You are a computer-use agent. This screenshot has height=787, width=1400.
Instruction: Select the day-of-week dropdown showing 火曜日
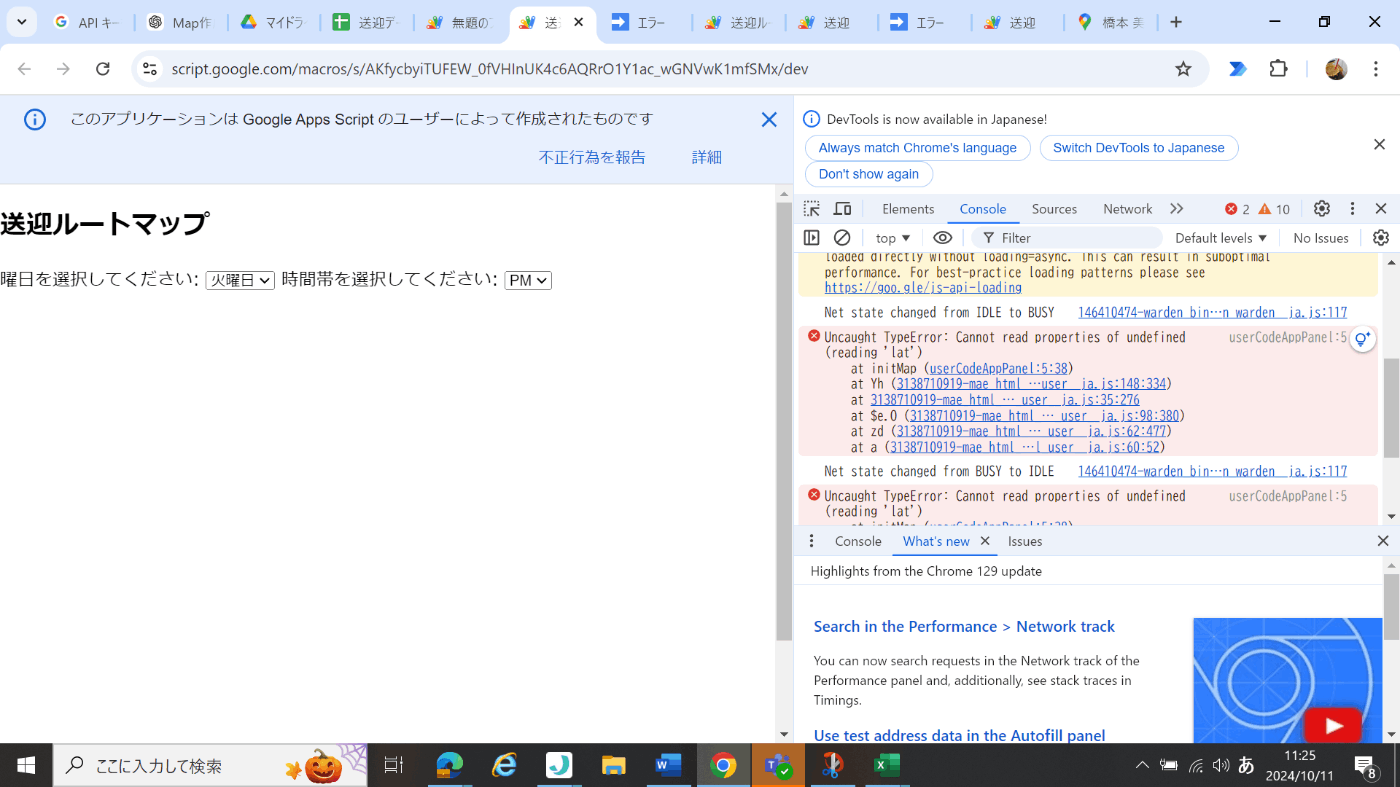(240, 281)
